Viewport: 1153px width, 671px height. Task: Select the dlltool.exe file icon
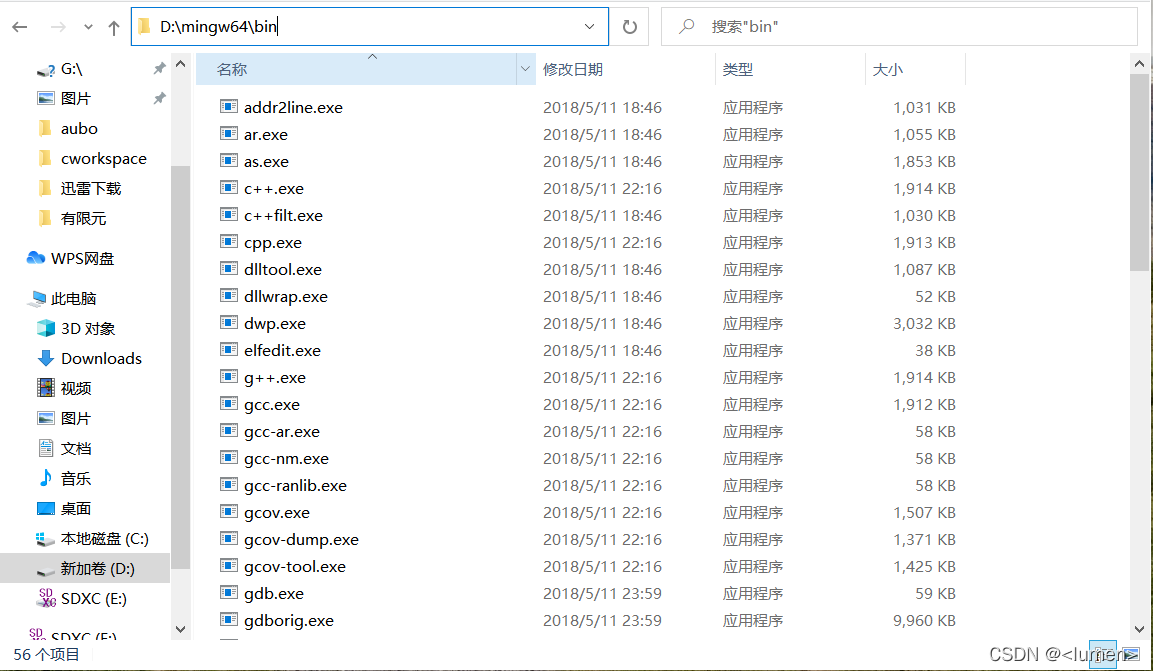pyautogui.click(x=229, y=269)
